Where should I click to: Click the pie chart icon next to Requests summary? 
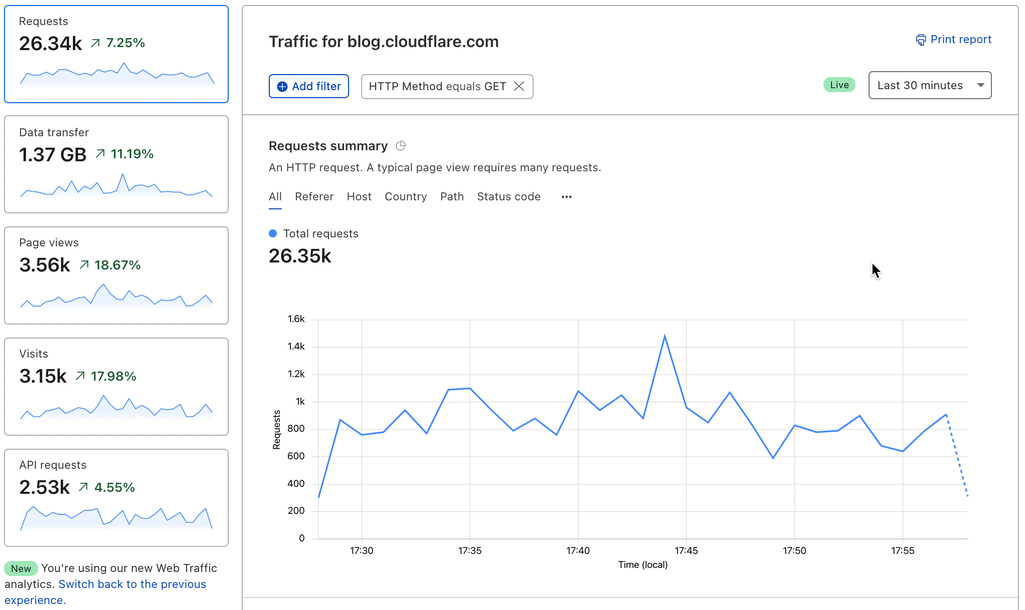click(401, 146)
